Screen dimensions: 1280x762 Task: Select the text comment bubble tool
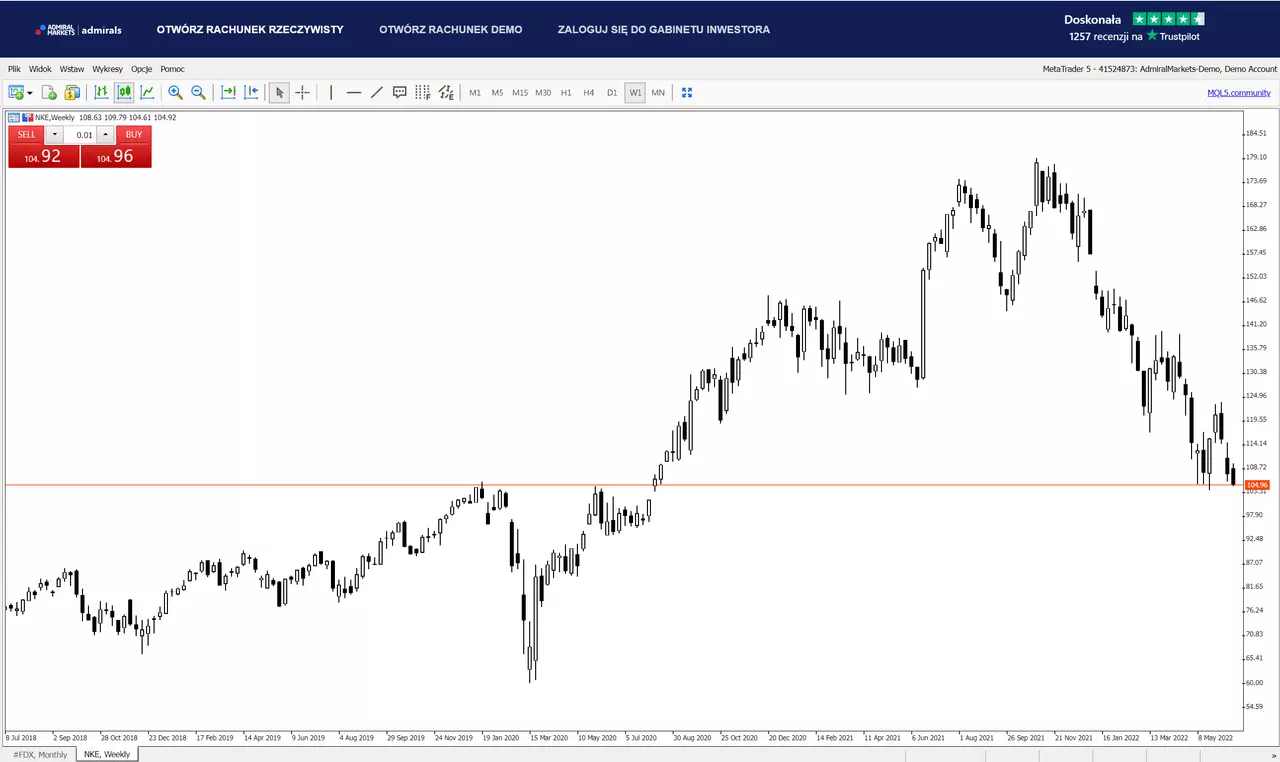400,92
